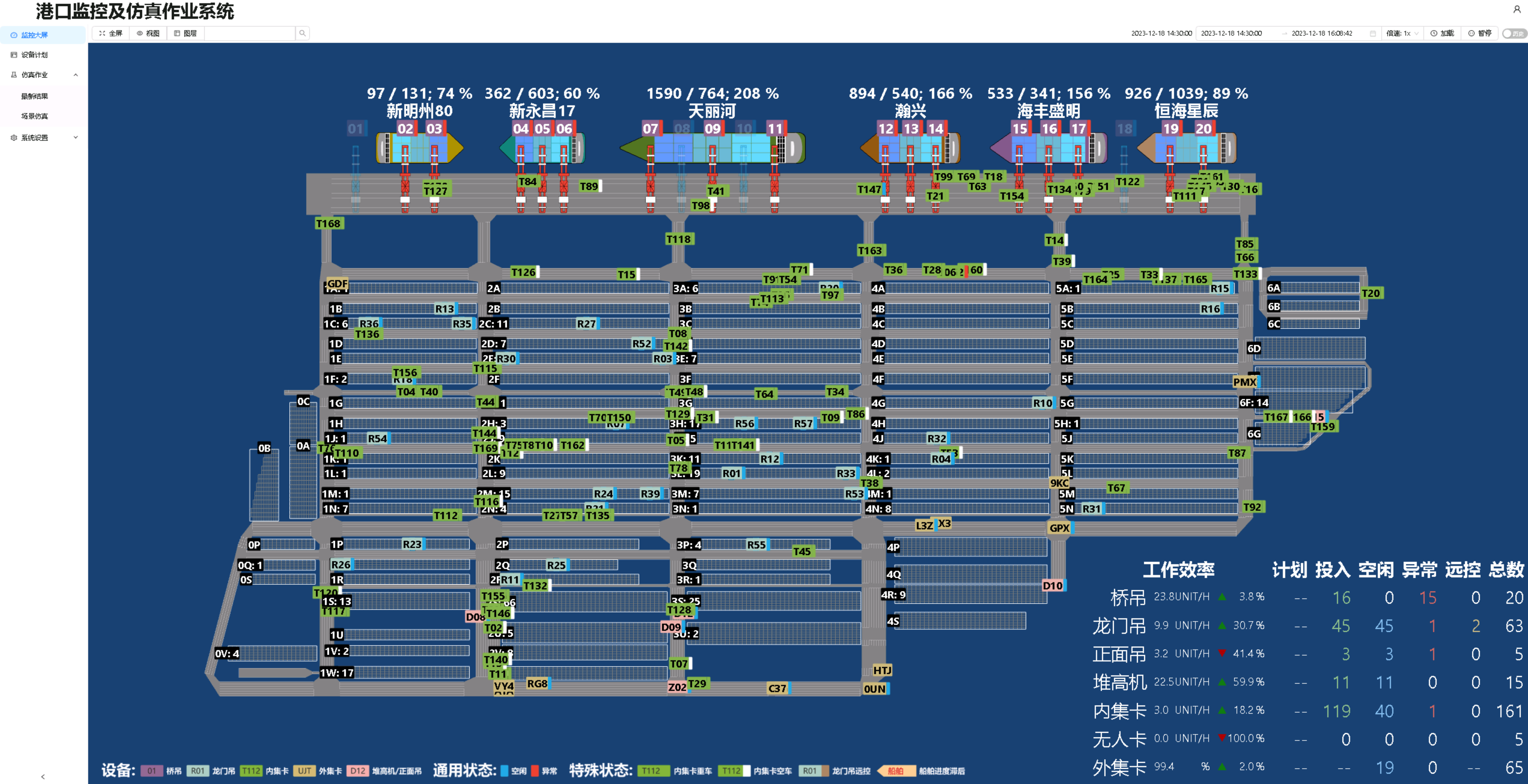1528x784 pixels.
Task: Click the search magnifier icon
Action: [302, 33]
